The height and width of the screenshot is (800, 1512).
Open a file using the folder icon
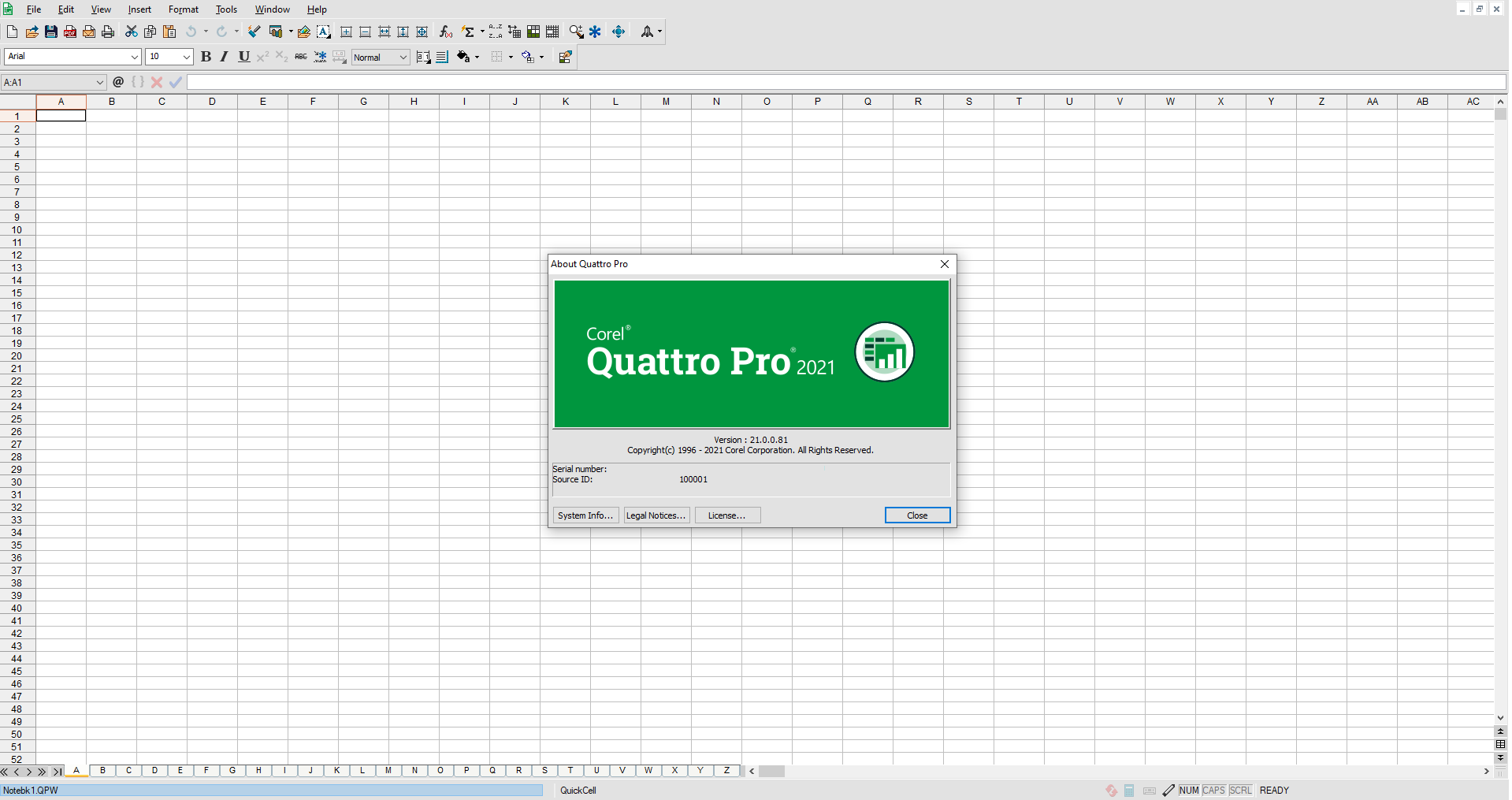click(32, 32)
